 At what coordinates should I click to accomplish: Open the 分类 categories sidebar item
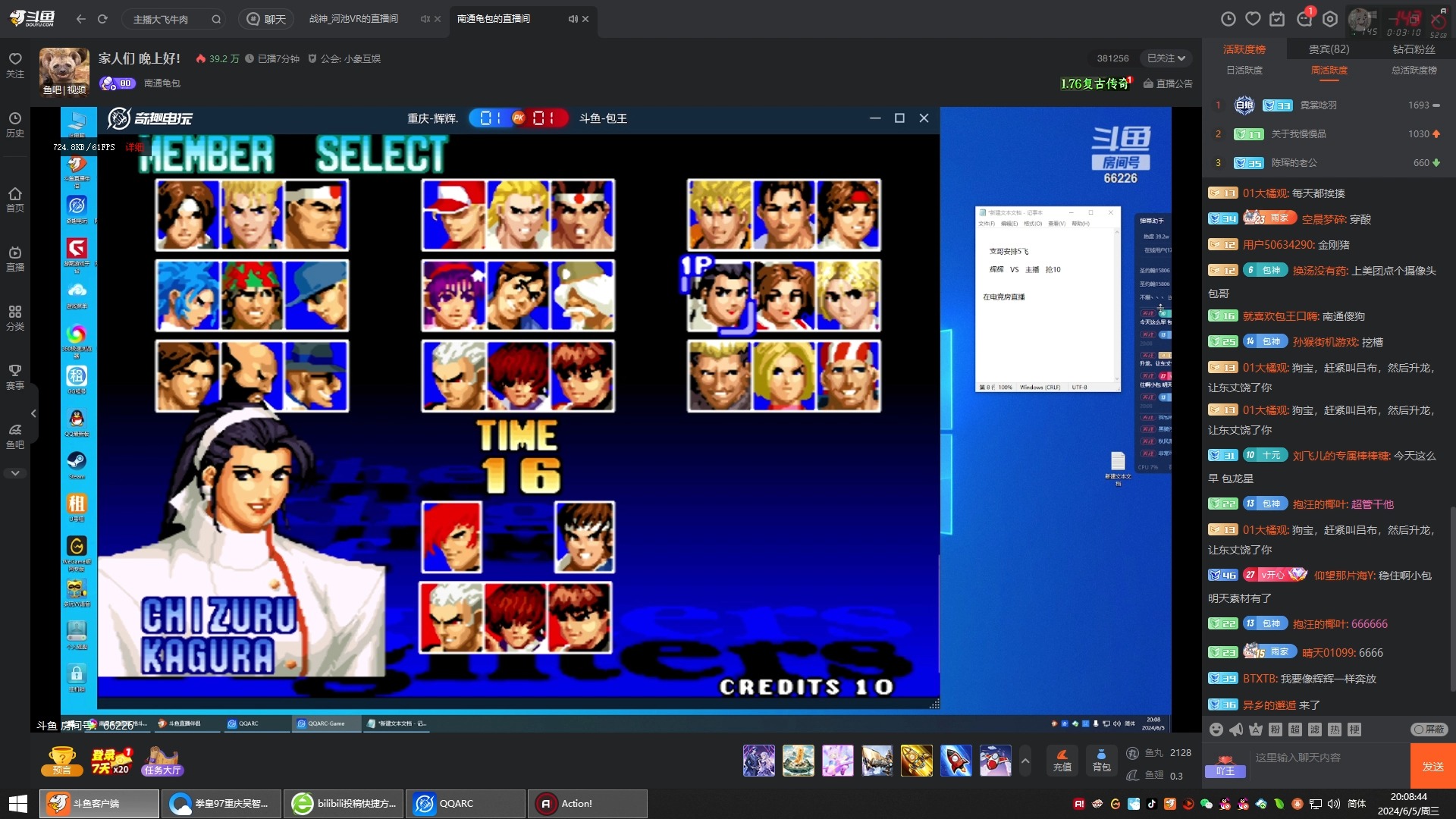tap(15, 318)
